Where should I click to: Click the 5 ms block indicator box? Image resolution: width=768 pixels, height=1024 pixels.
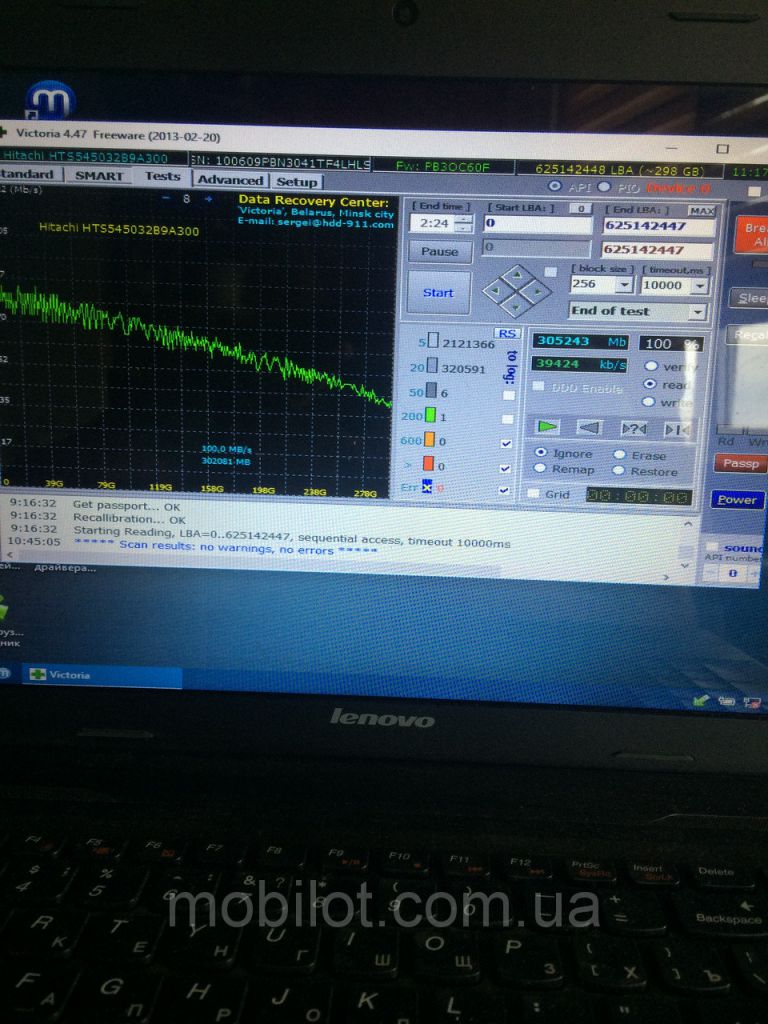pos(433,342)
